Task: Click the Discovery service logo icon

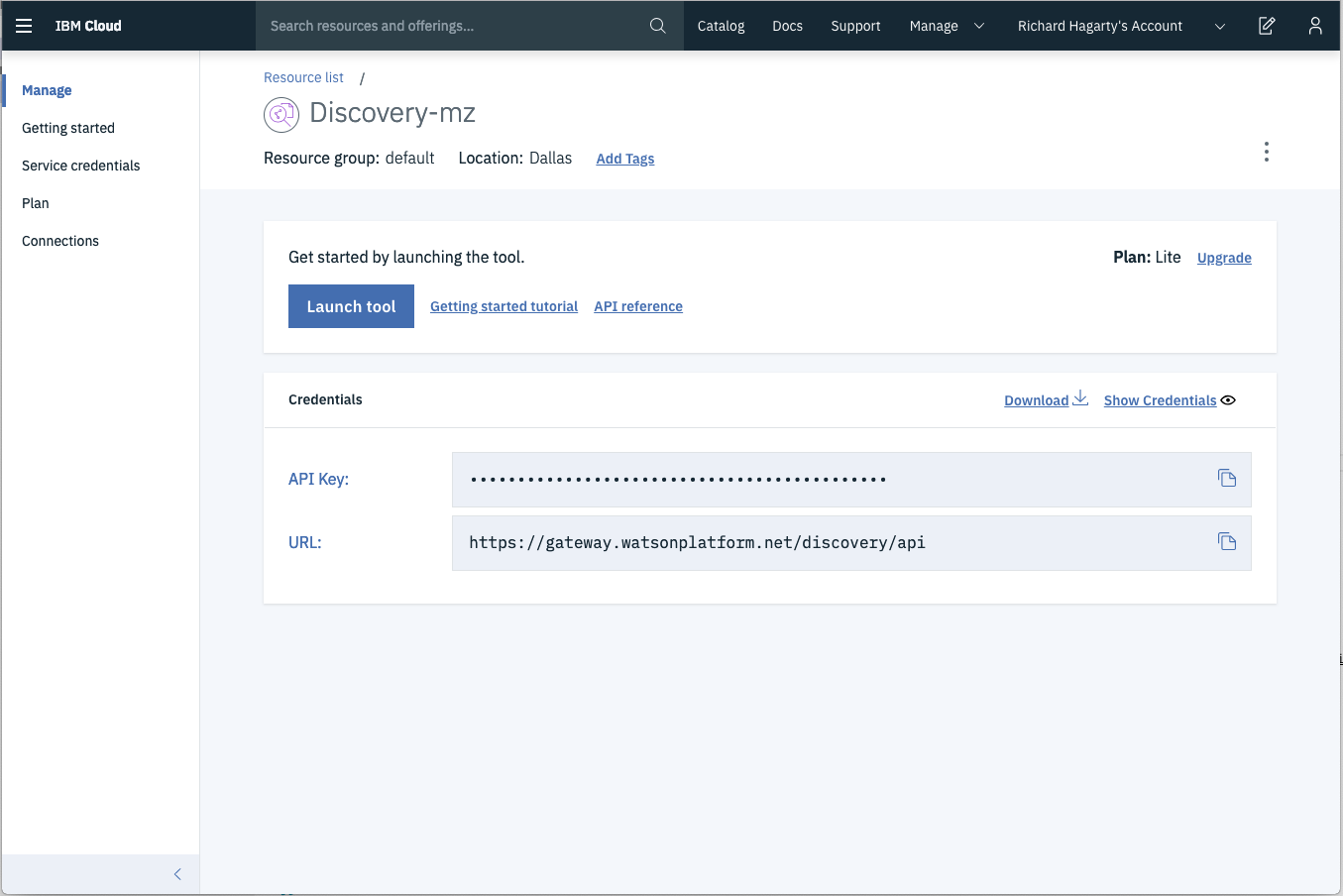Action: coord(281,115)
